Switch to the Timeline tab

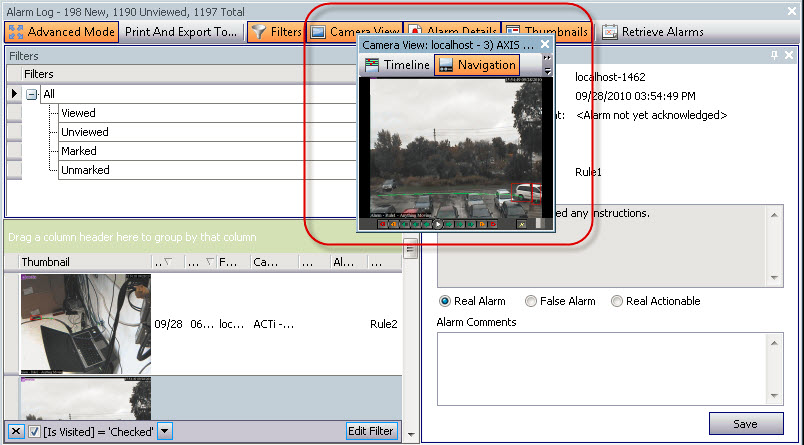(x=397, y=65)
